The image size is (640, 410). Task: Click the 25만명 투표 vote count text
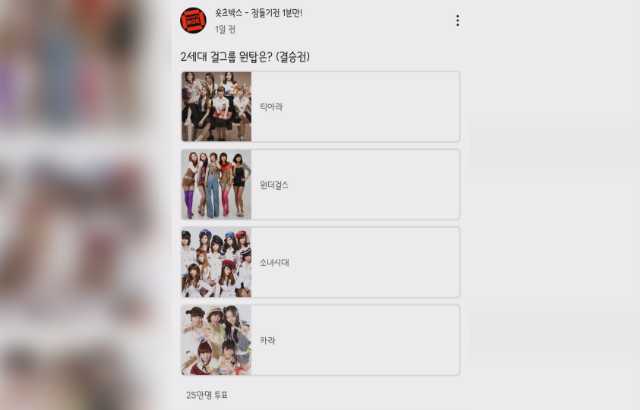tap(207, 395)
